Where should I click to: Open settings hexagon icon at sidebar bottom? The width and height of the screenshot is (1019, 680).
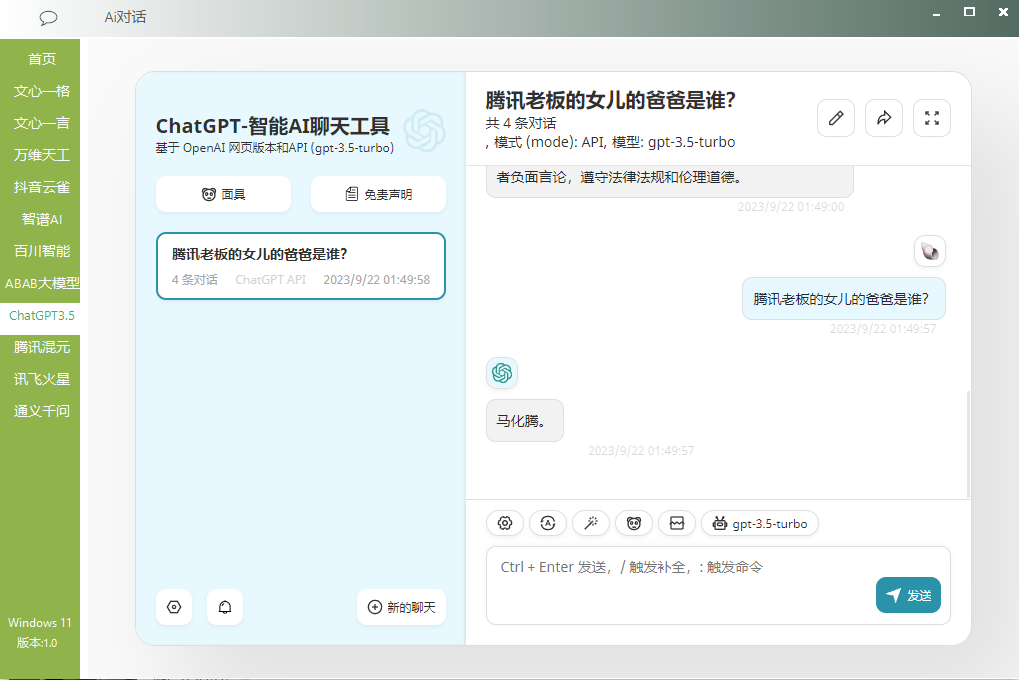coord(174,607)
